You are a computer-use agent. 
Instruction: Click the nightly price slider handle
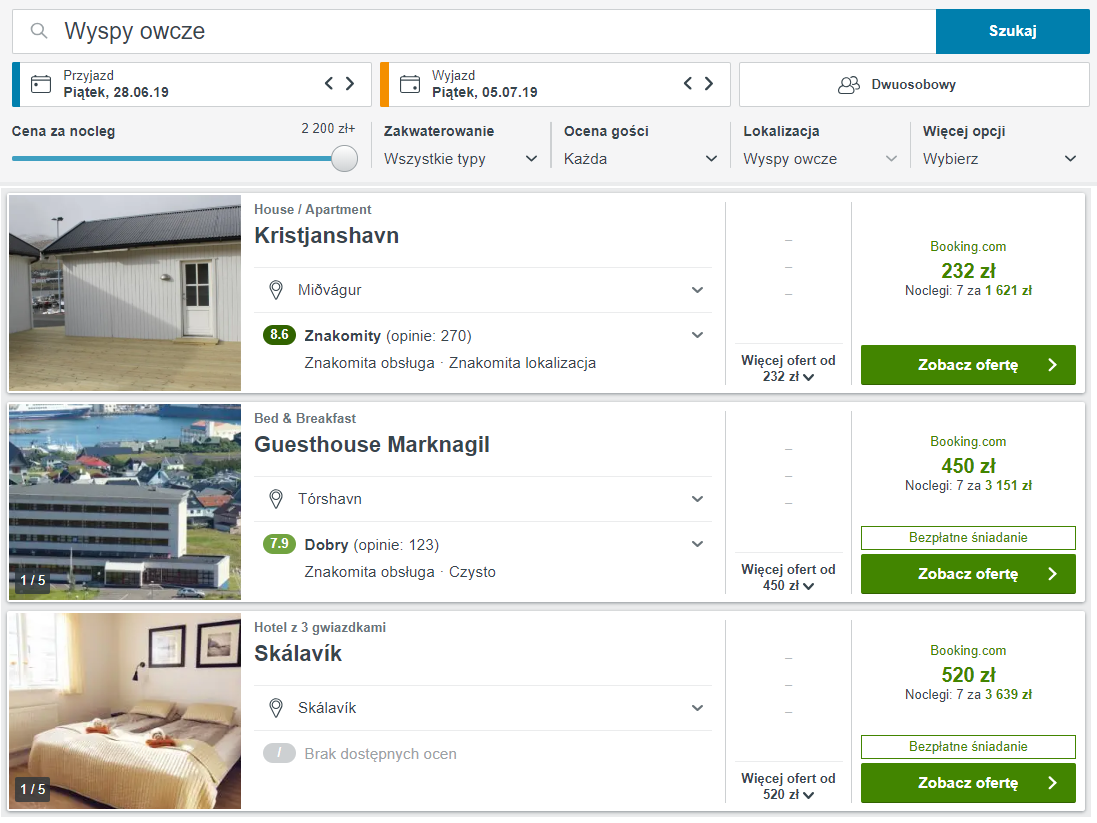tap(344, 158)
